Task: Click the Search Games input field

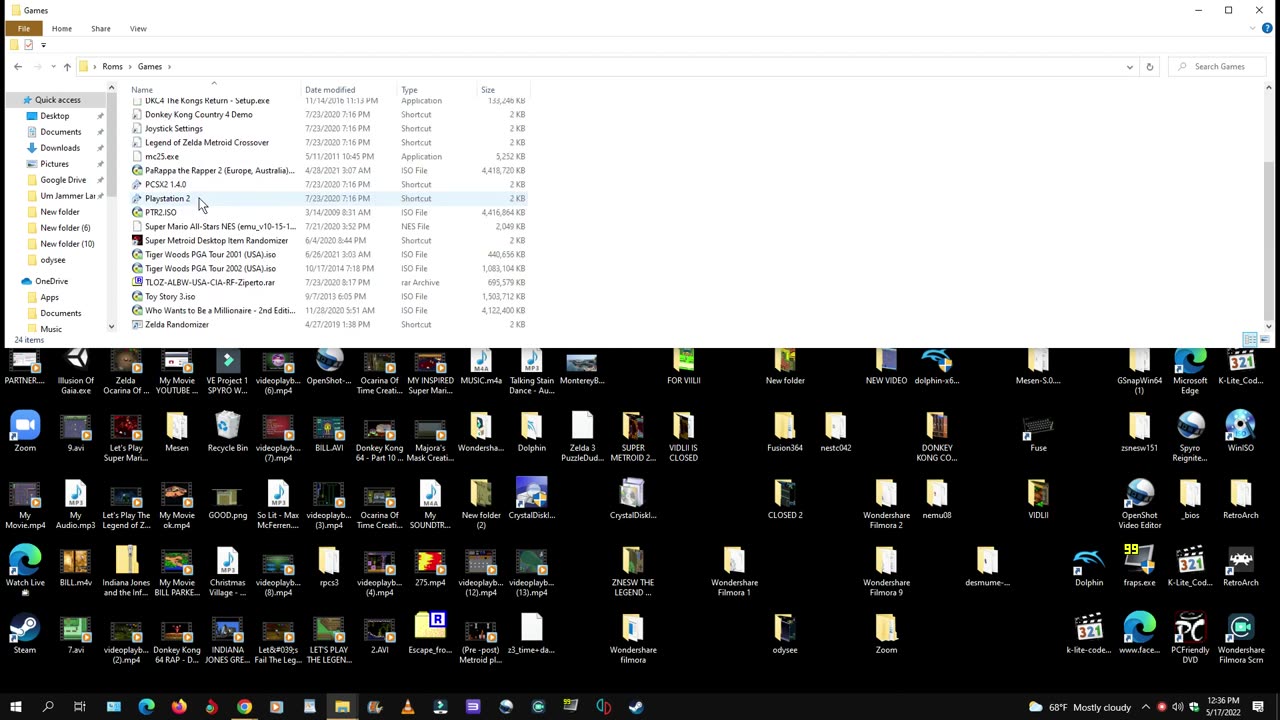Action: coord(1218,67)
